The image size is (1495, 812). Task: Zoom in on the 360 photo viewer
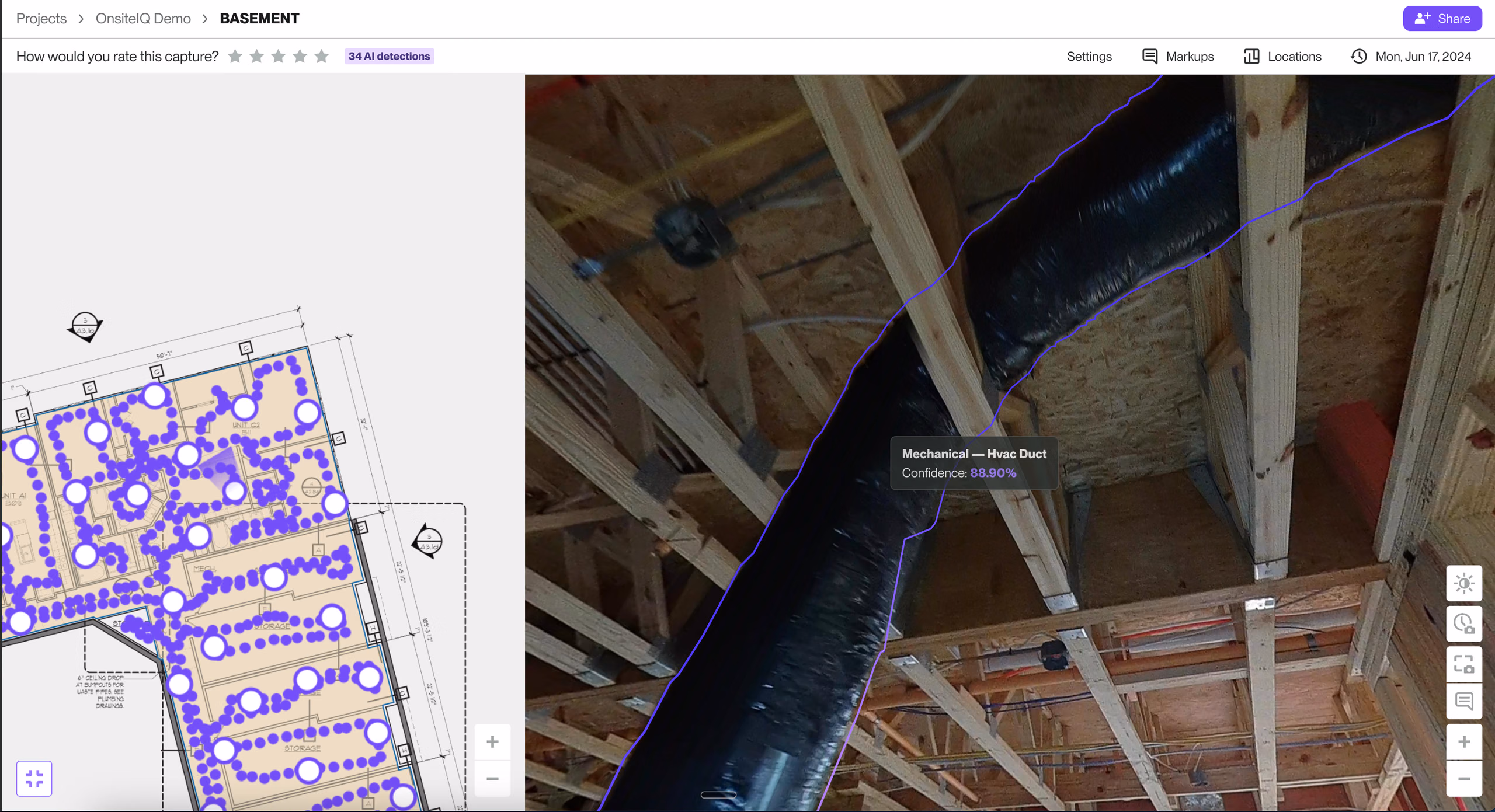(x=1464, y=742)
